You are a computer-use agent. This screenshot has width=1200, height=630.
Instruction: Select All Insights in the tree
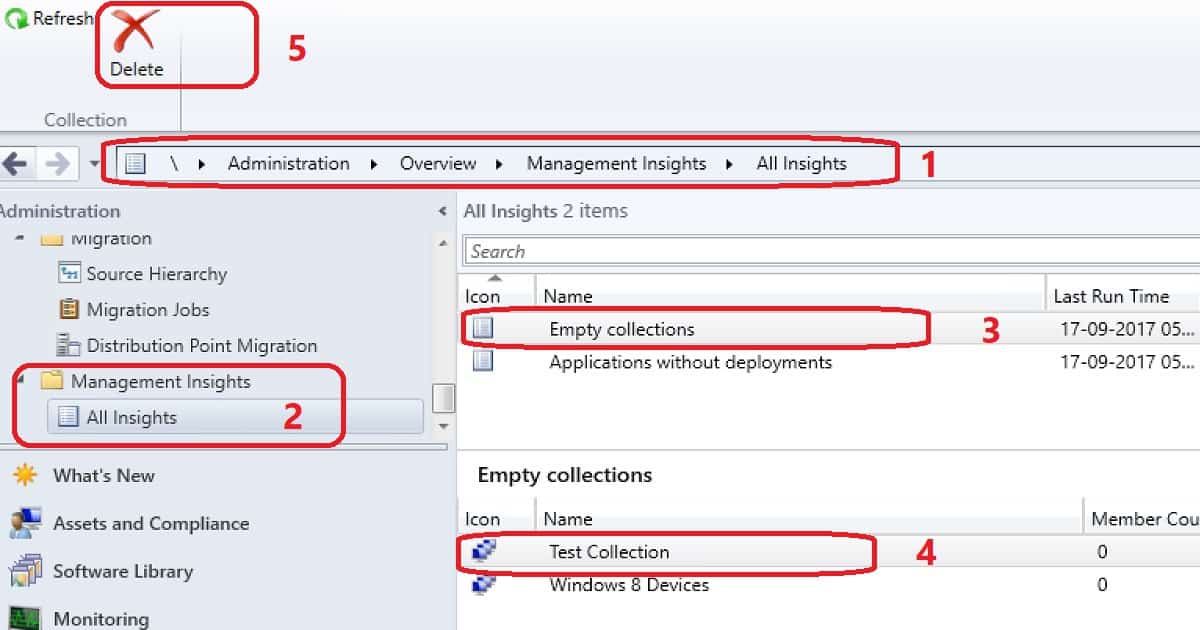pos(131,418)
